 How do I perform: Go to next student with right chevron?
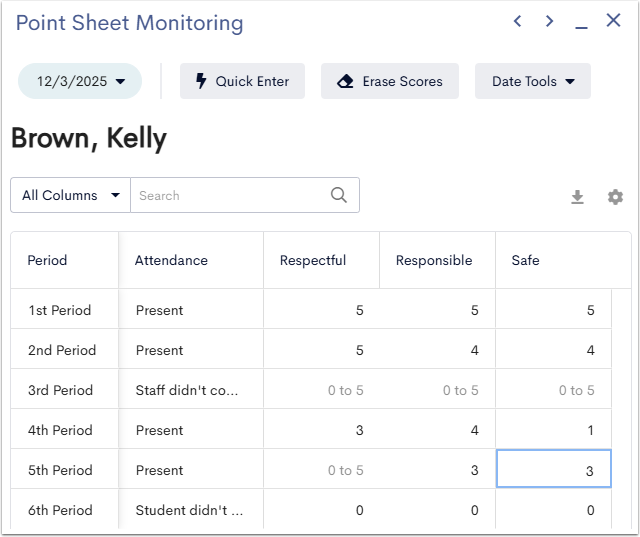549,21
